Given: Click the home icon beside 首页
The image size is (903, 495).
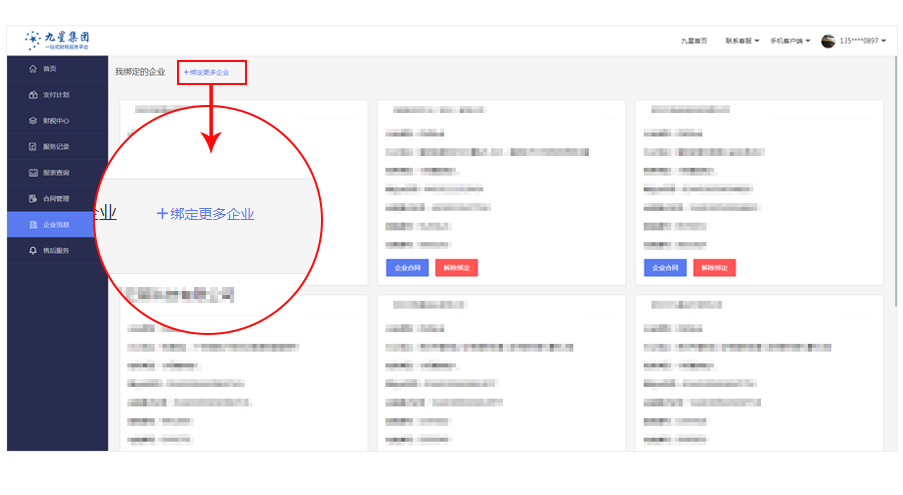Looking at the screenshot, I should click(x=33, y=69).
